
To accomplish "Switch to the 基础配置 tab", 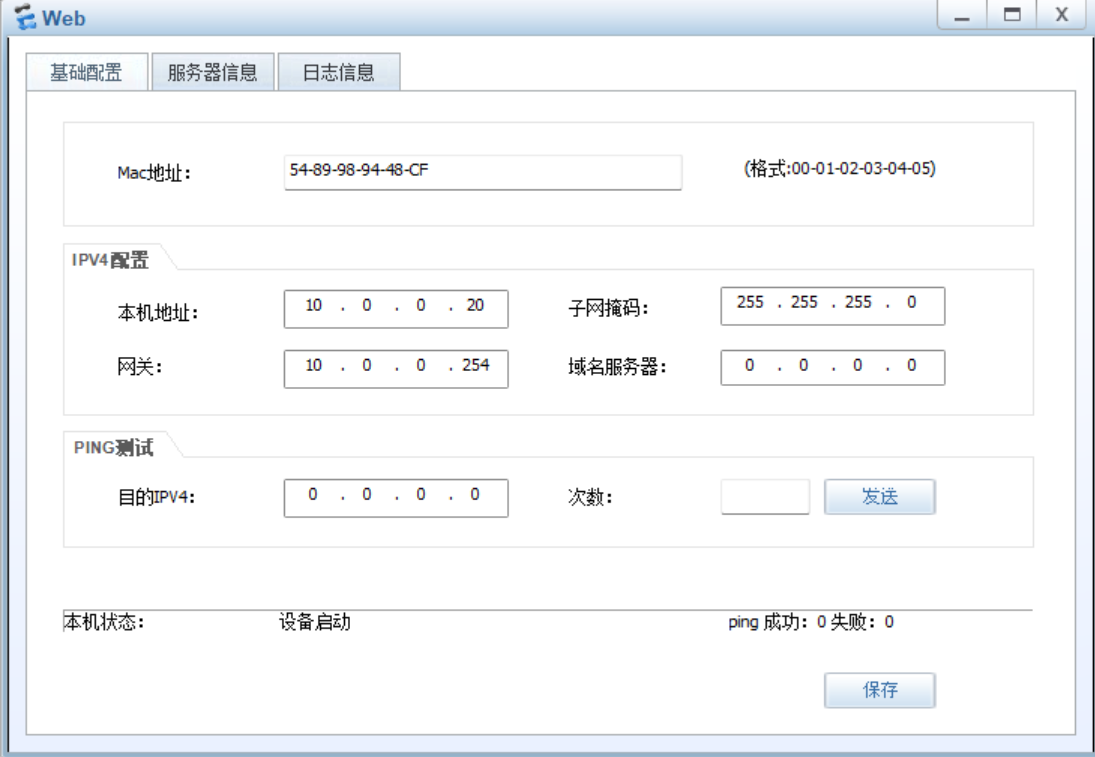I will [87, 72].
